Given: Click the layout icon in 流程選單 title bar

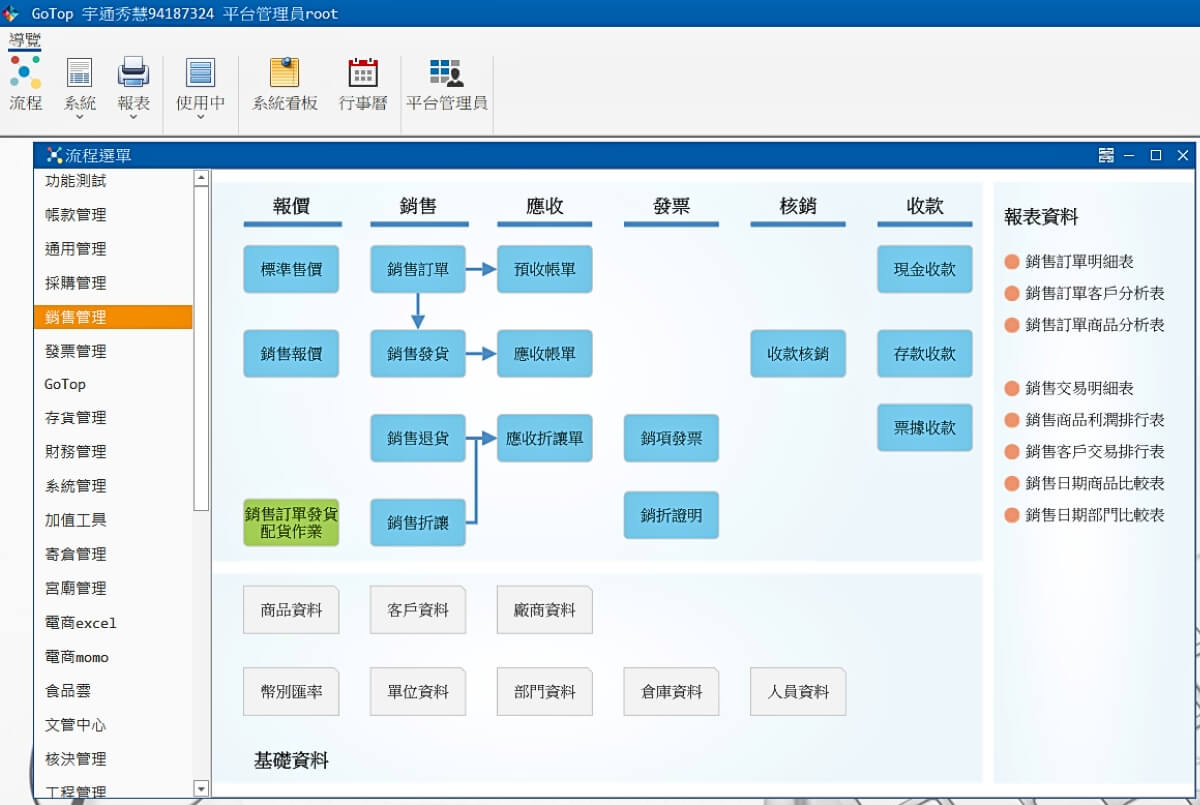Looking at the screenshot, I should [1105, 155].
